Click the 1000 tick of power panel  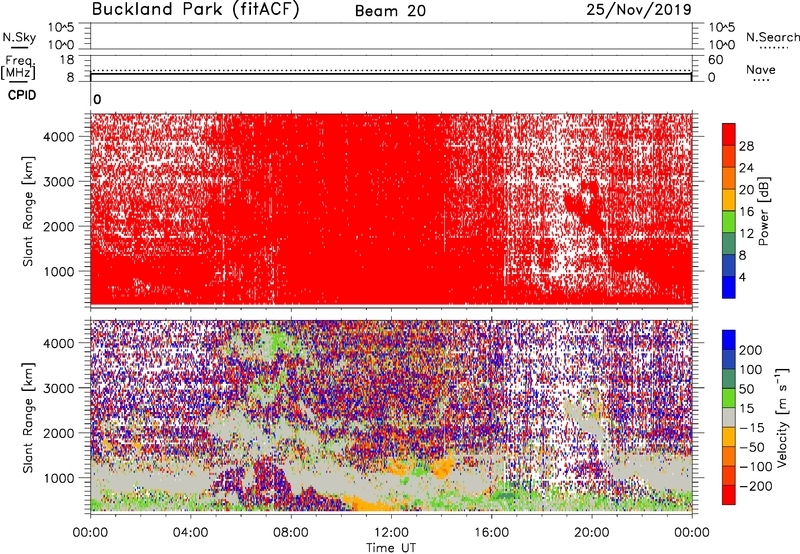pyautogui.click(x=59, y=271)
